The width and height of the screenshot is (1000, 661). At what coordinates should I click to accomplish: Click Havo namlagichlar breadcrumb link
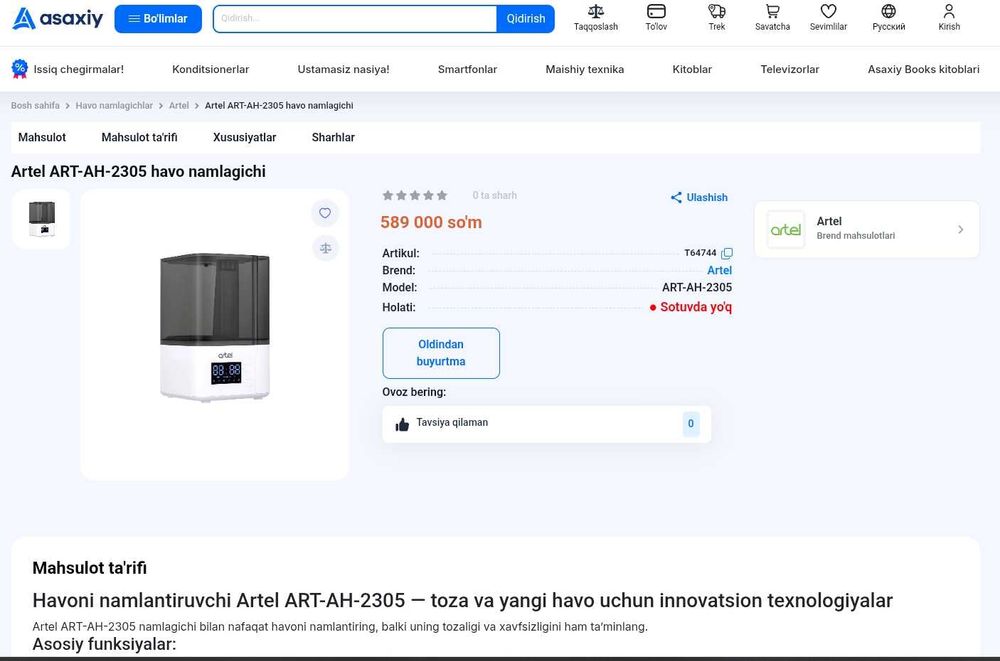(x=114, y=105)
